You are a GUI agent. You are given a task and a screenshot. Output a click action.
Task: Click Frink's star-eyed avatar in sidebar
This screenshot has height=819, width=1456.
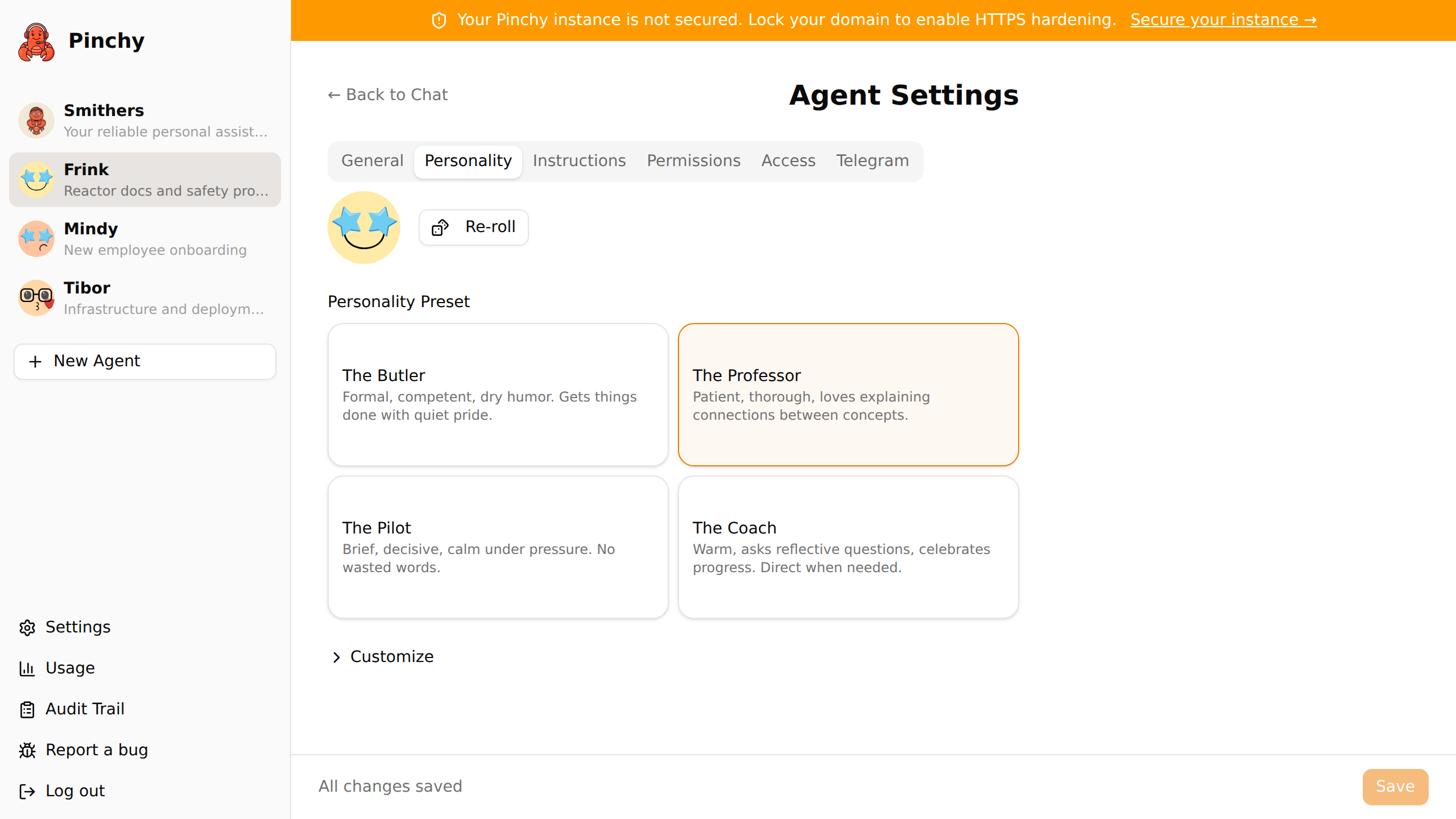coord(36,180)
